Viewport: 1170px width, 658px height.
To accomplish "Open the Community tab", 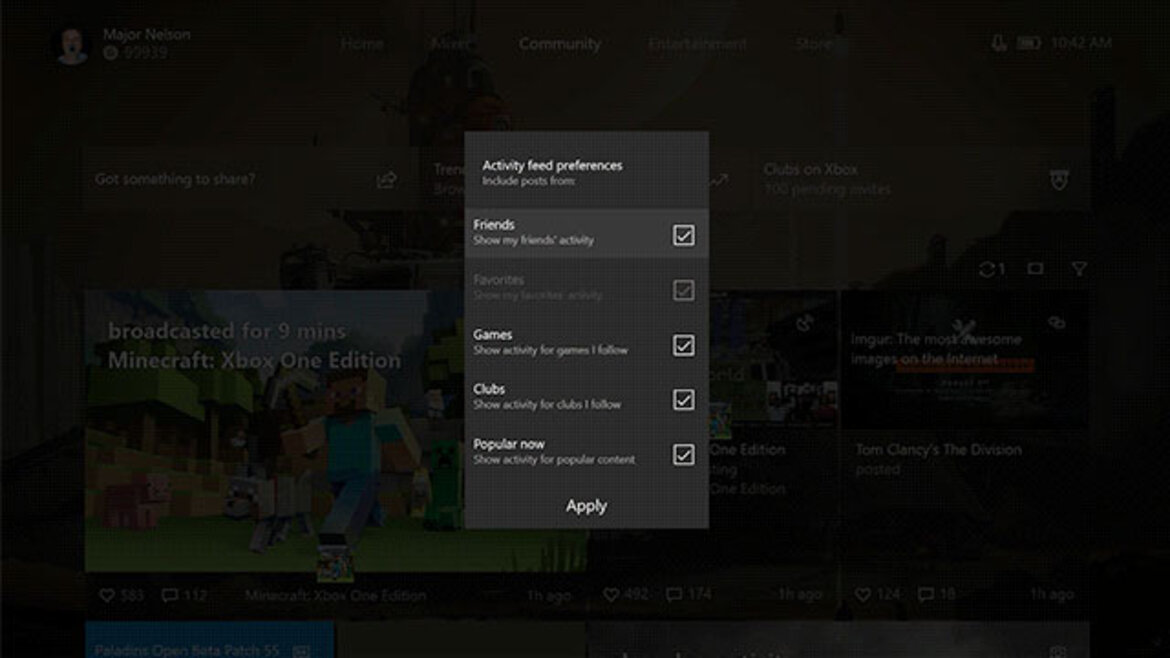I will pos(560,44).
